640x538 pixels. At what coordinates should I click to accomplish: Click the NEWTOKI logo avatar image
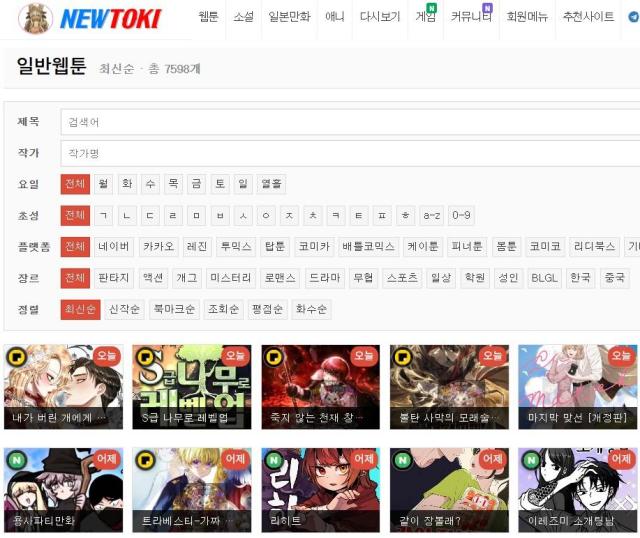pyautogui.click(x=36, y=18)
